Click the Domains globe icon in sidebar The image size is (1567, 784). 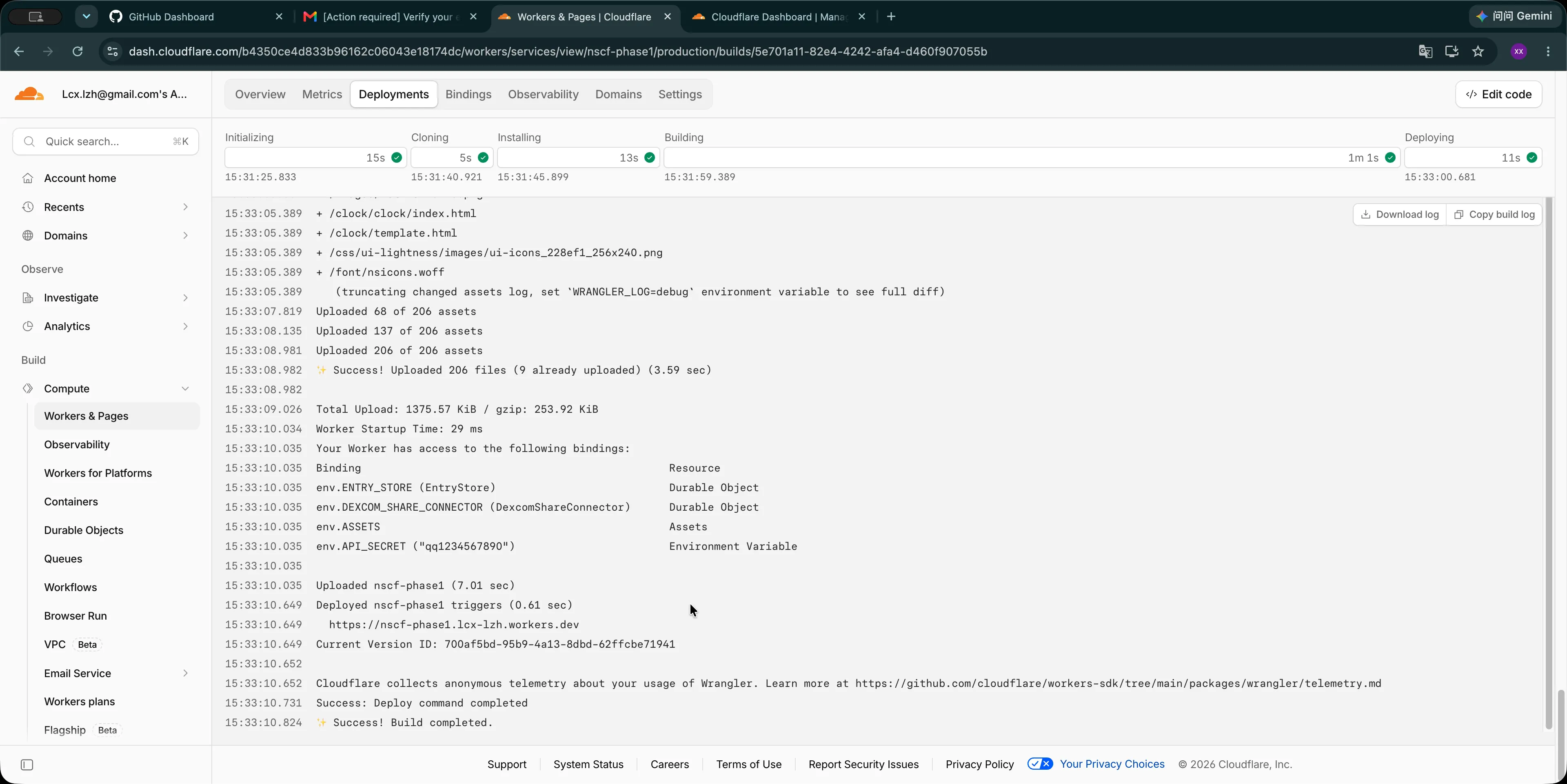(28, 235)
